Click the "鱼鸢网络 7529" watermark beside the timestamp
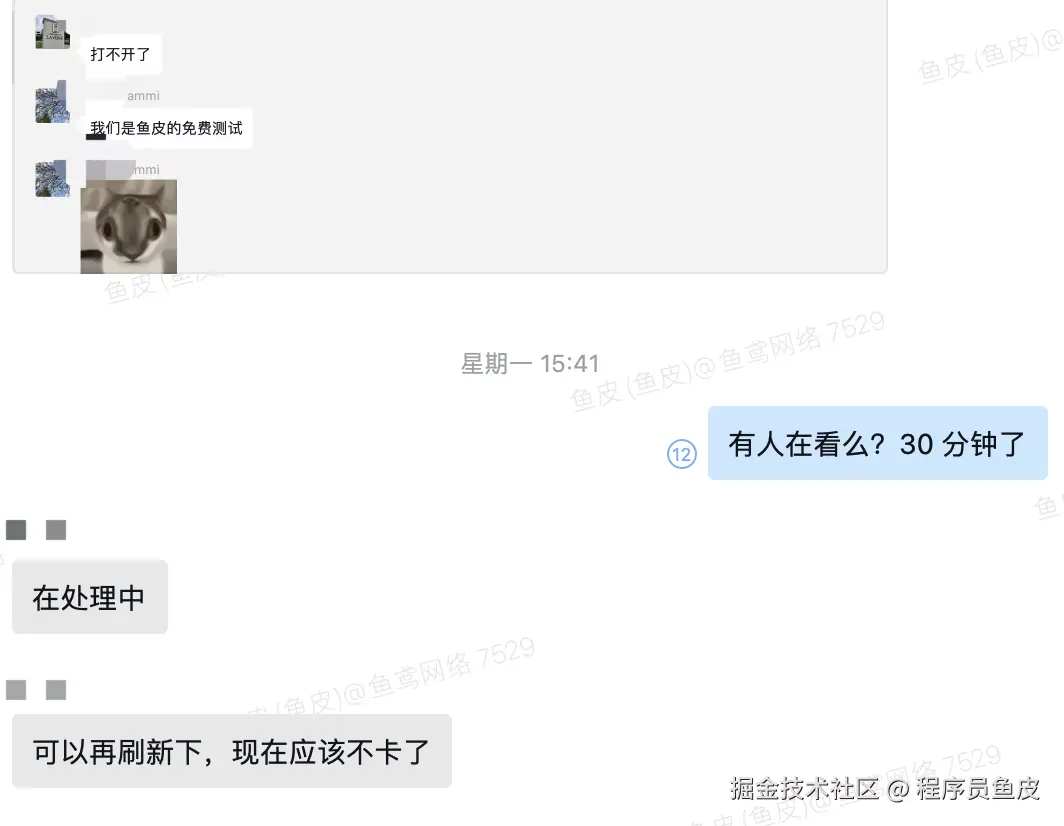 point(801,343)
